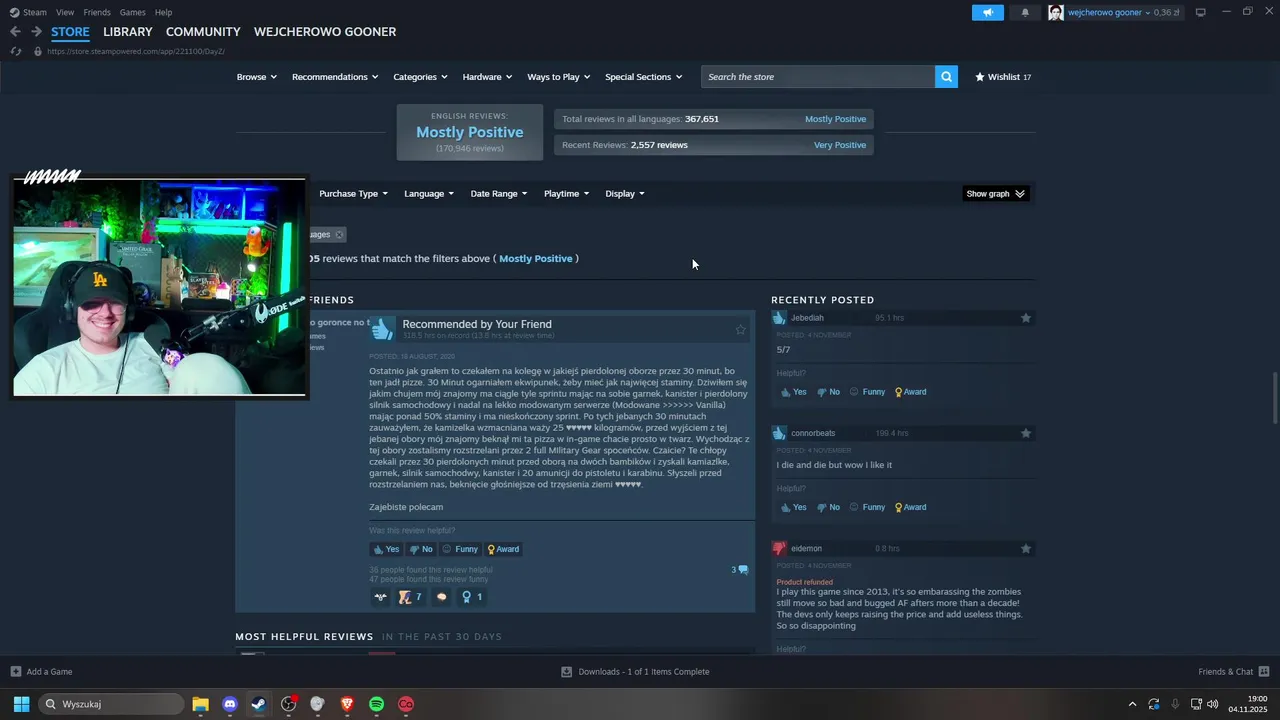This screenshot has height=720, width=1280.
Task: Open the notifications bell
Action: (1025, 12)
